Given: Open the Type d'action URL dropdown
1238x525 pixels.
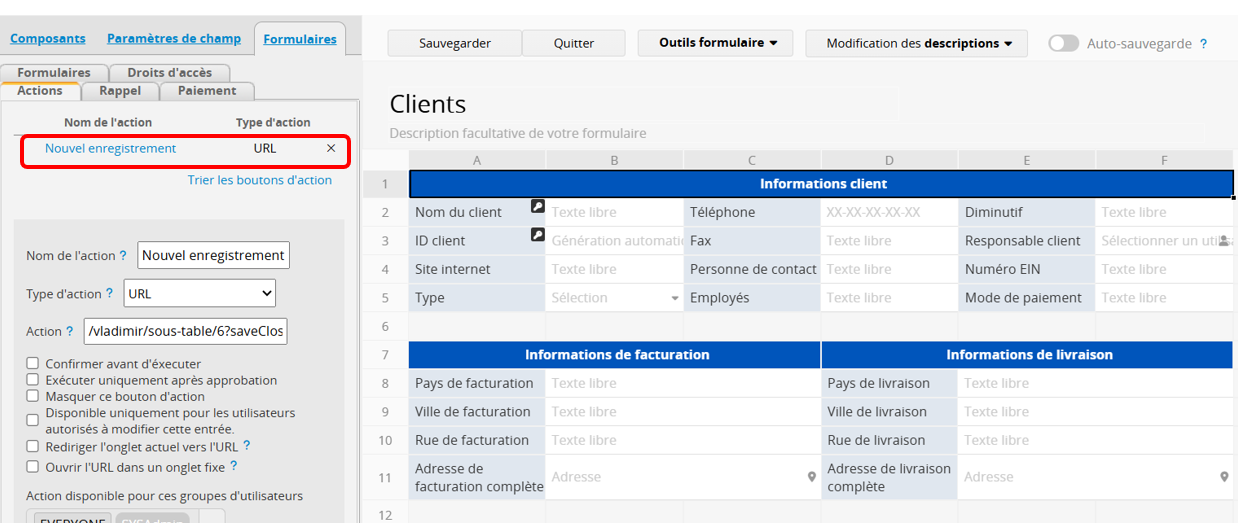Looking at the screenshot, I should (x=200, y=293).
